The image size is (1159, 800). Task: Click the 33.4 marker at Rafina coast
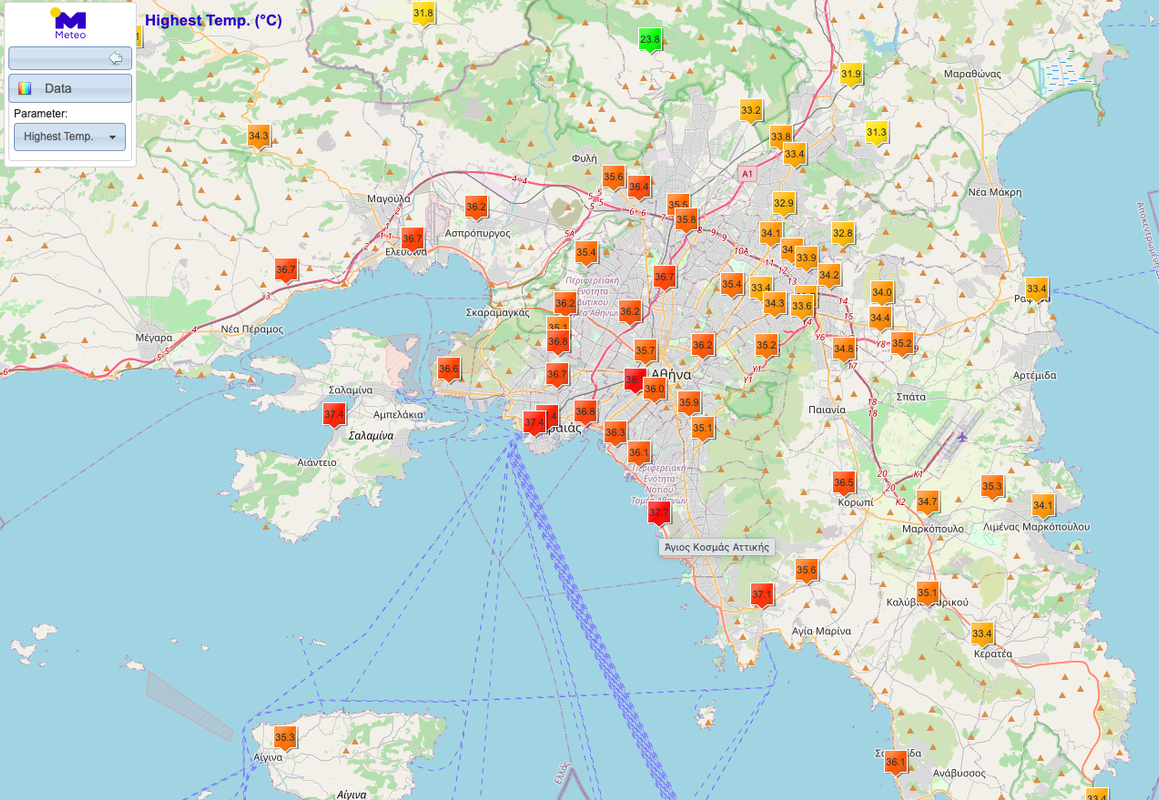click(1037, 289)
